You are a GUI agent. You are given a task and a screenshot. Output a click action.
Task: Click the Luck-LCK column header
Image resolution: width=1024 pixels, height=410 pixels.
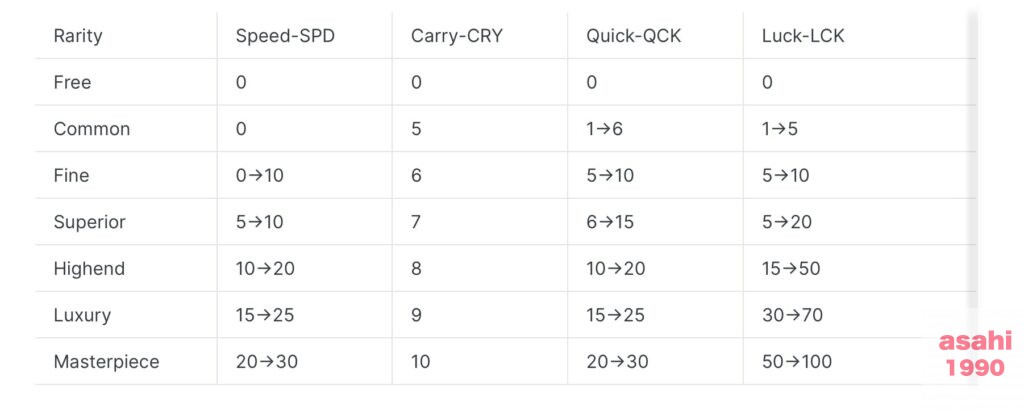803,36
